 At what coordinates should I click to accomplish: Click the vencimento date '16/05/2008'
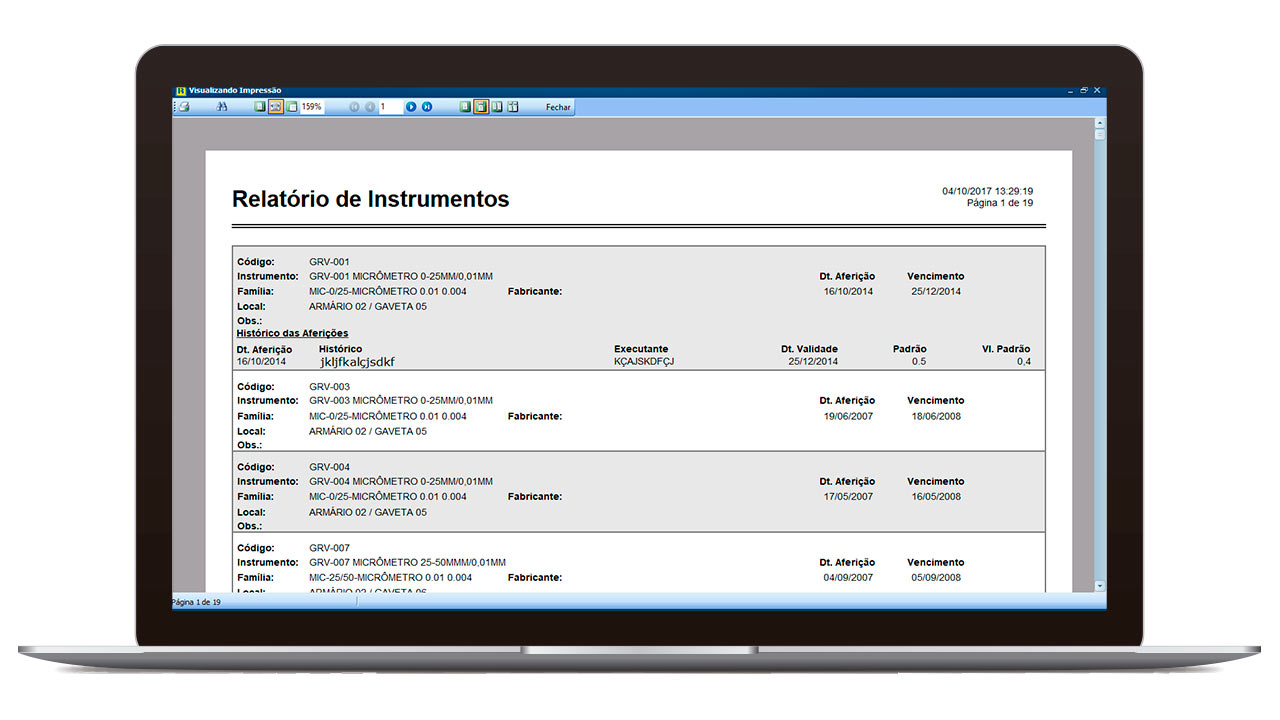936,496
